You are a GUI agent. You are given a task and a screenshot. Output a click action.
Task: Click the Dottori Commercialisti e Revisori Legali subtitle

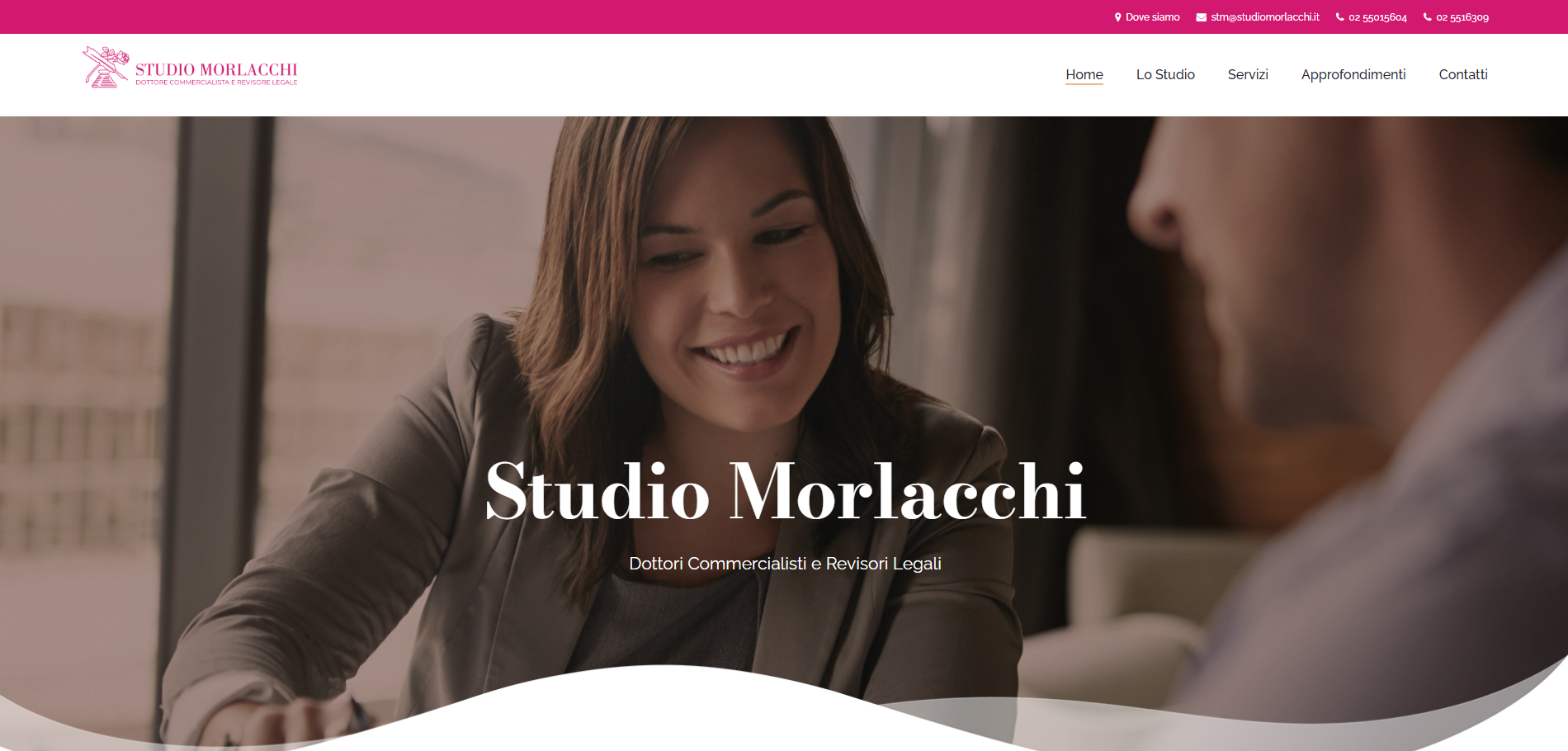pos(785,564)
